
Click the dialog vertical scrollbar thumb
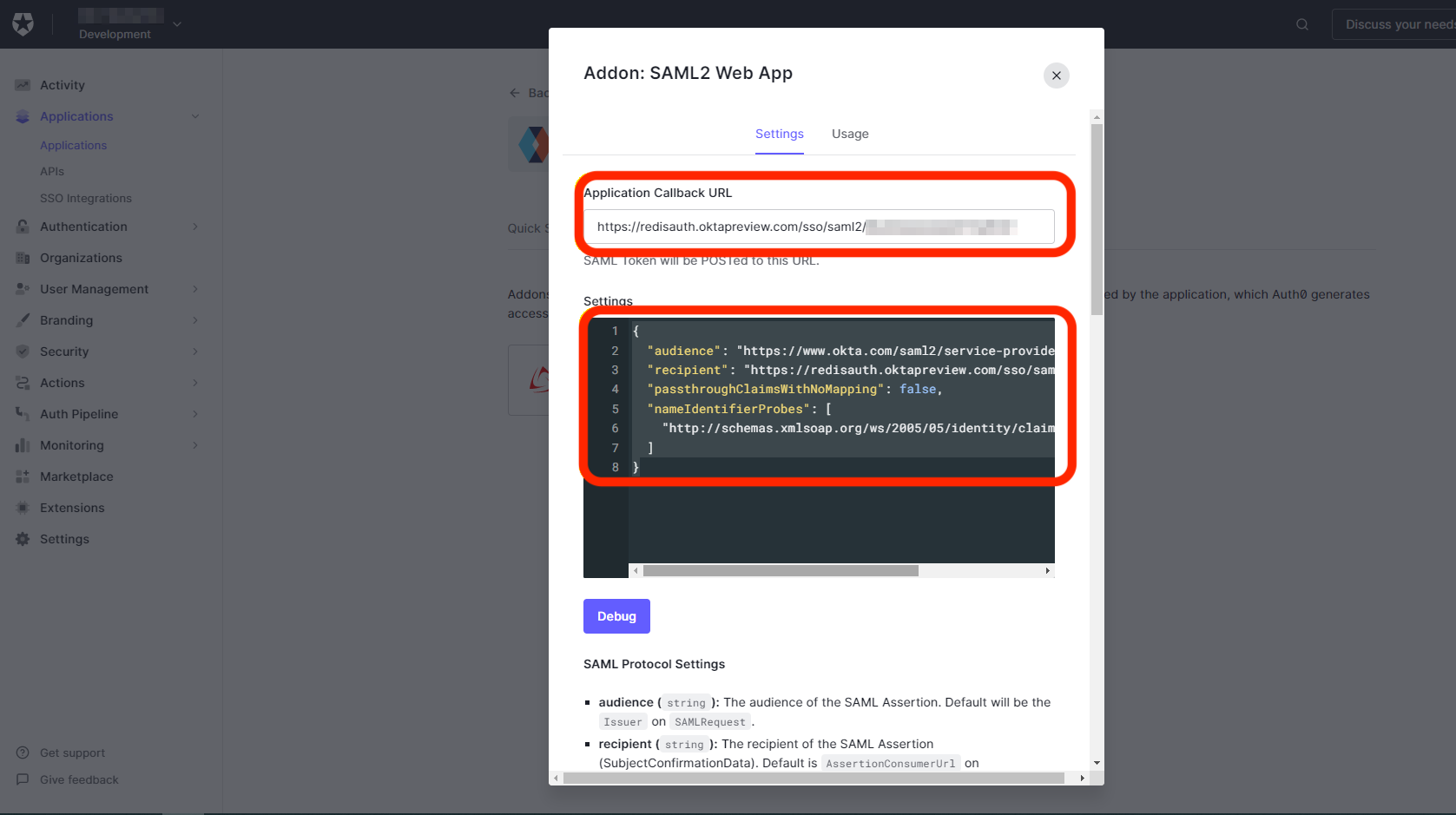[1097, 217]
